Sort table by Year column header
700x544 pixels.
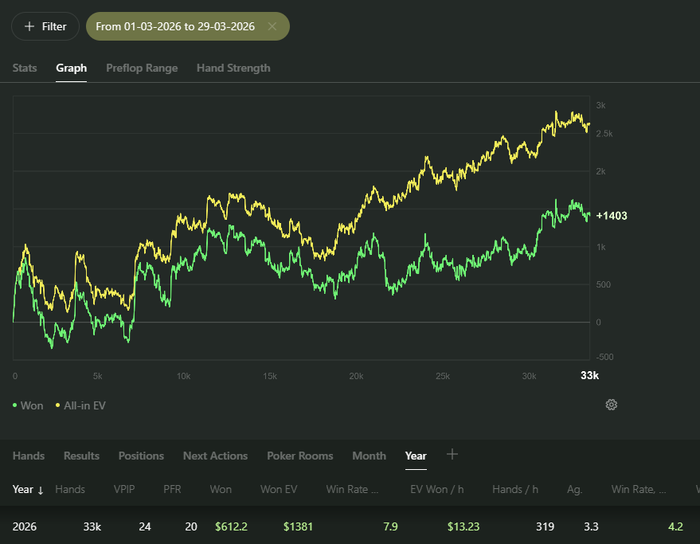coord(23,490)
